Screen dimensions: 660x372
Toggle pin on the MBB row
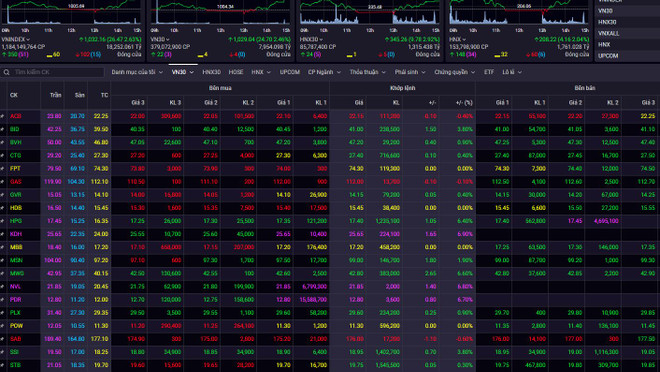point(3,247)
